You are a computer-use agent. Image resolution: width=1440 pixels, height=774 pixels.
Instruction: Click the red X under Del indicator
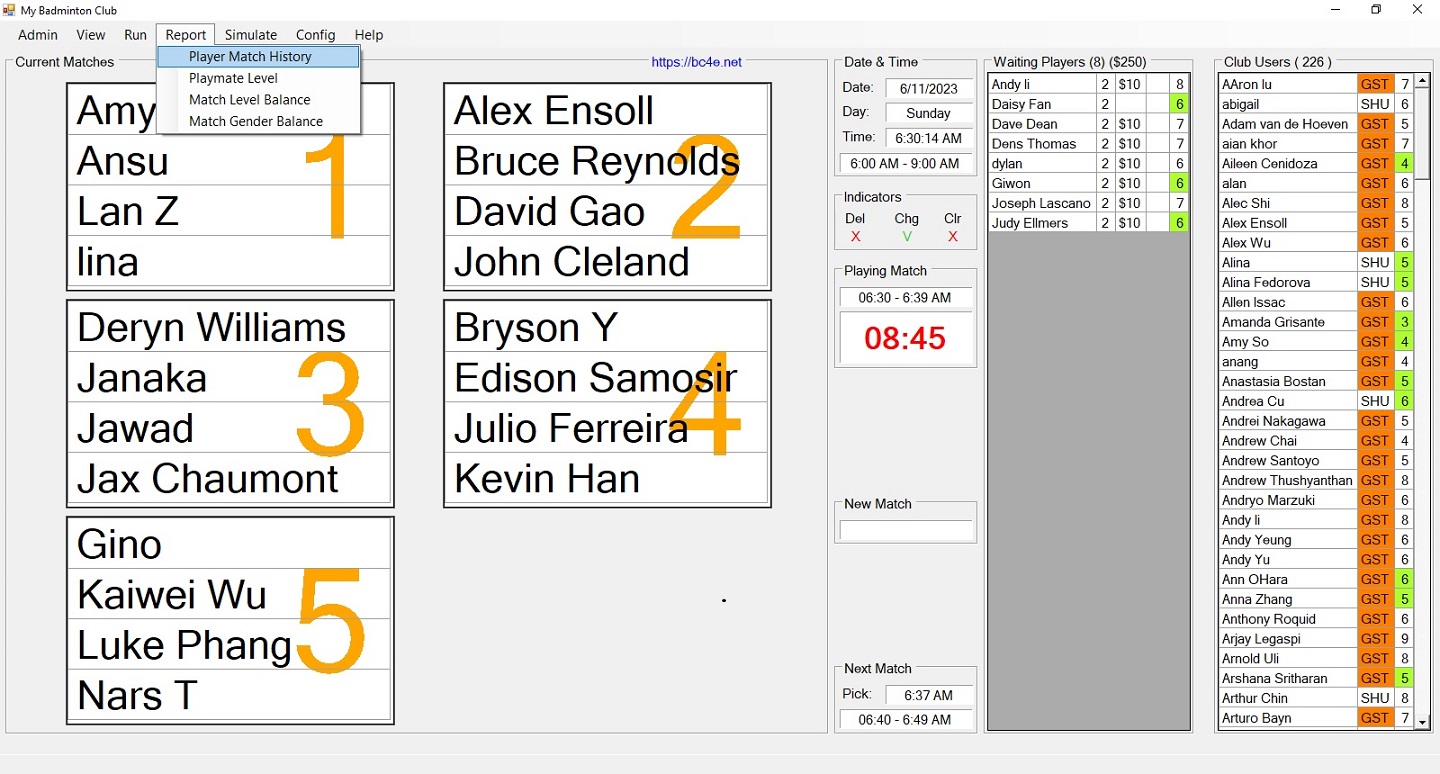(x=855, y=237)
